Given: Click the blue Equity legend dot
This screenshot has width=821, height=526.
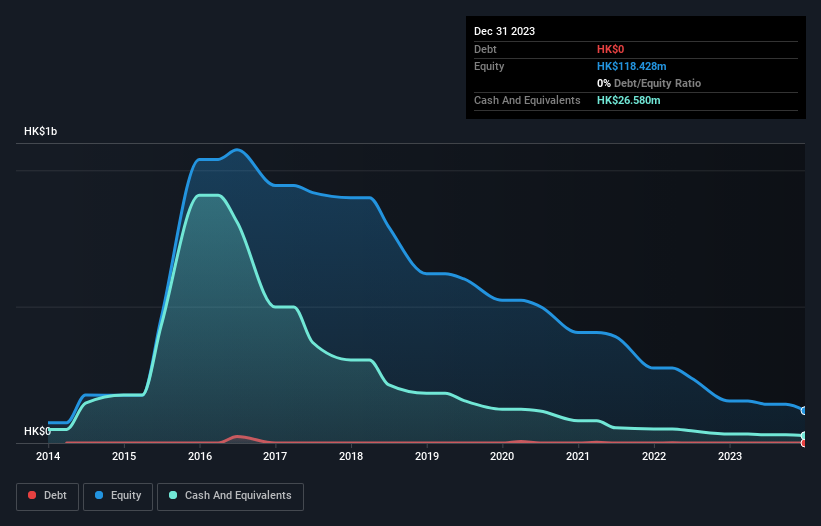Looking at the screenshot, I should (99, 495).
